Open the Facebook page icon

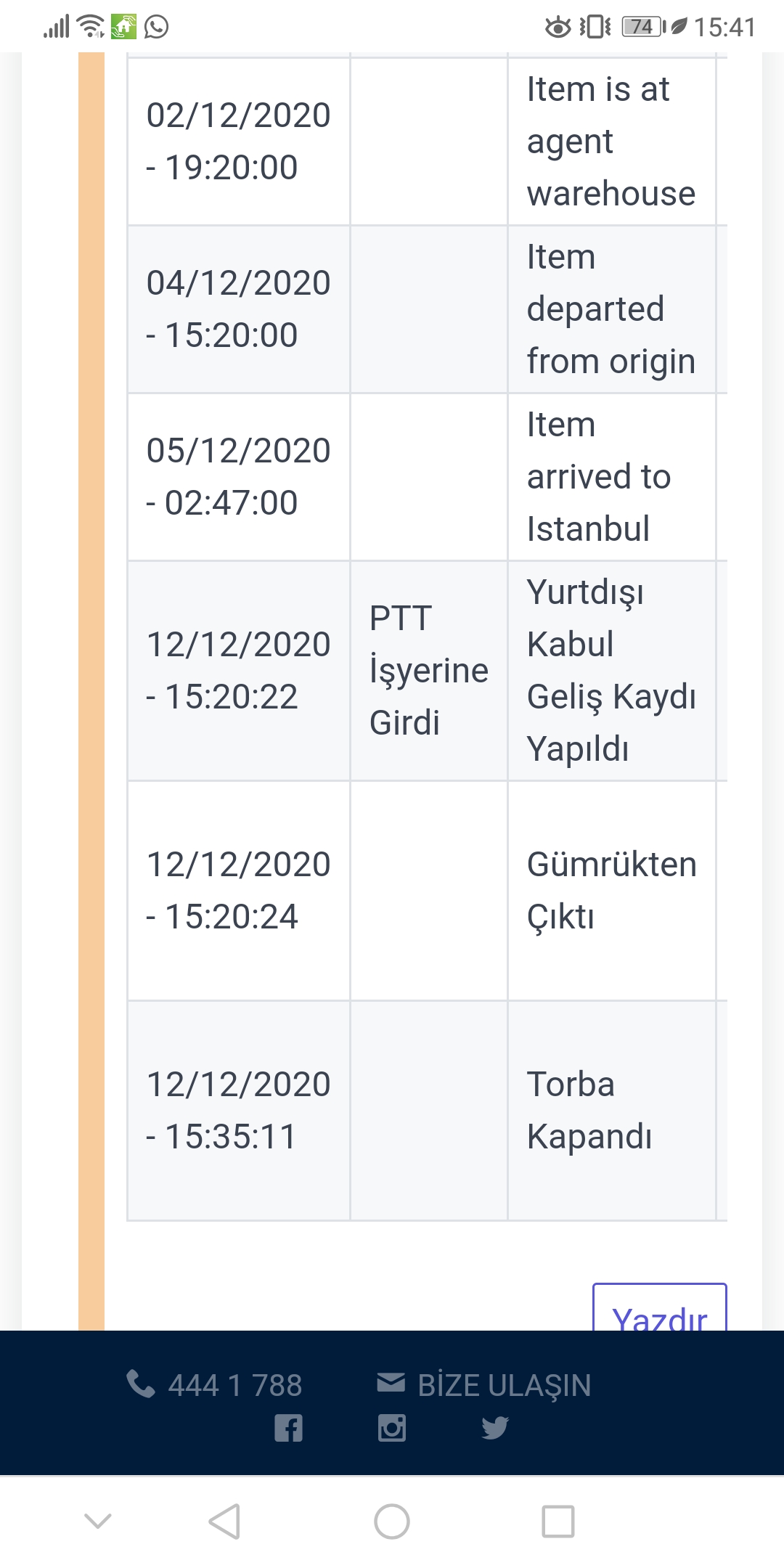pyautogui.click(x=288, y=1428)
